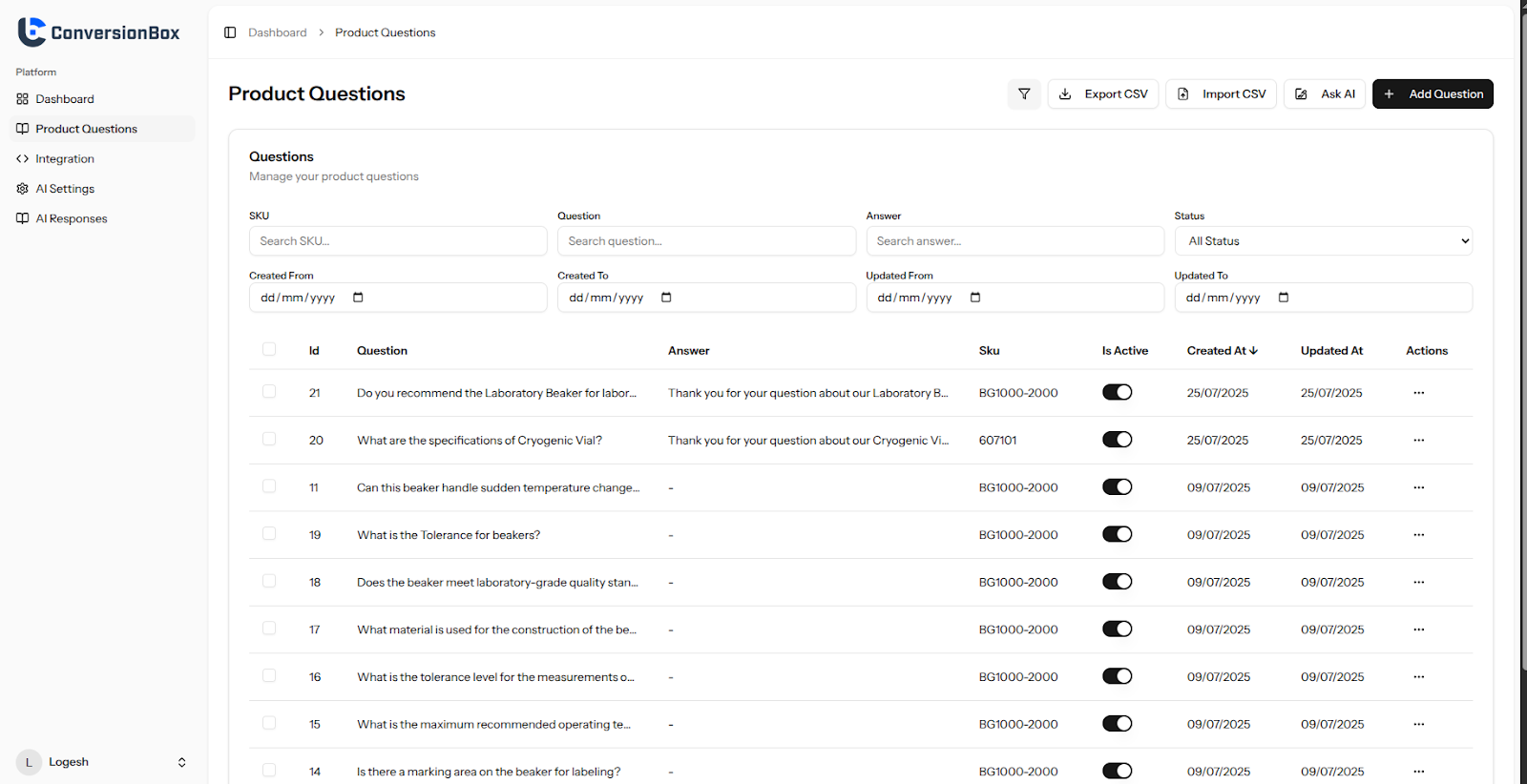Open actions menu for question 19
This screenshot has height=784, width=1527.
tap(1418, 535)
